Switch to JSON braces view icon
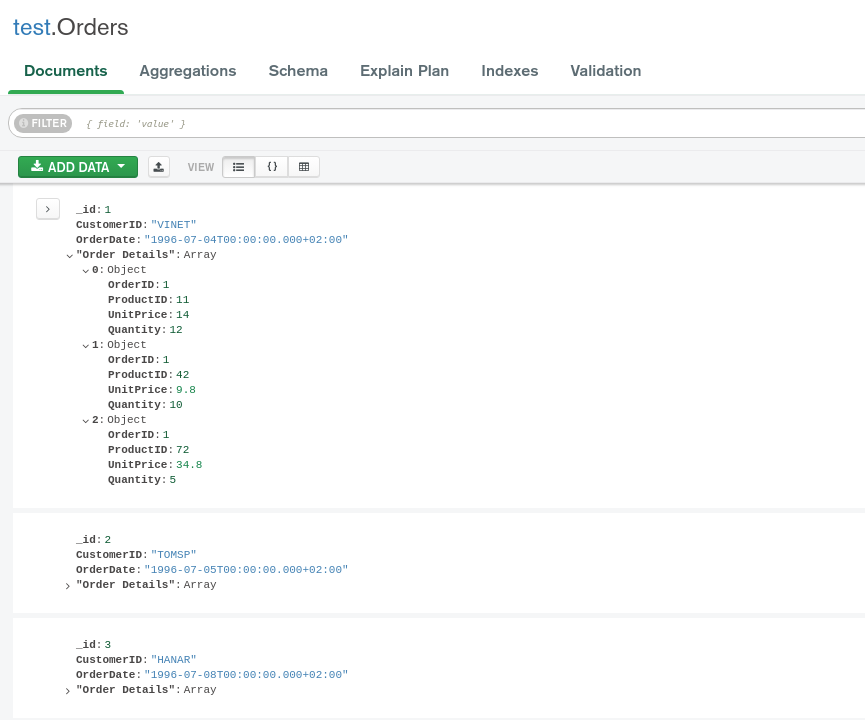The image size is (865, 720). coord(272,167)
